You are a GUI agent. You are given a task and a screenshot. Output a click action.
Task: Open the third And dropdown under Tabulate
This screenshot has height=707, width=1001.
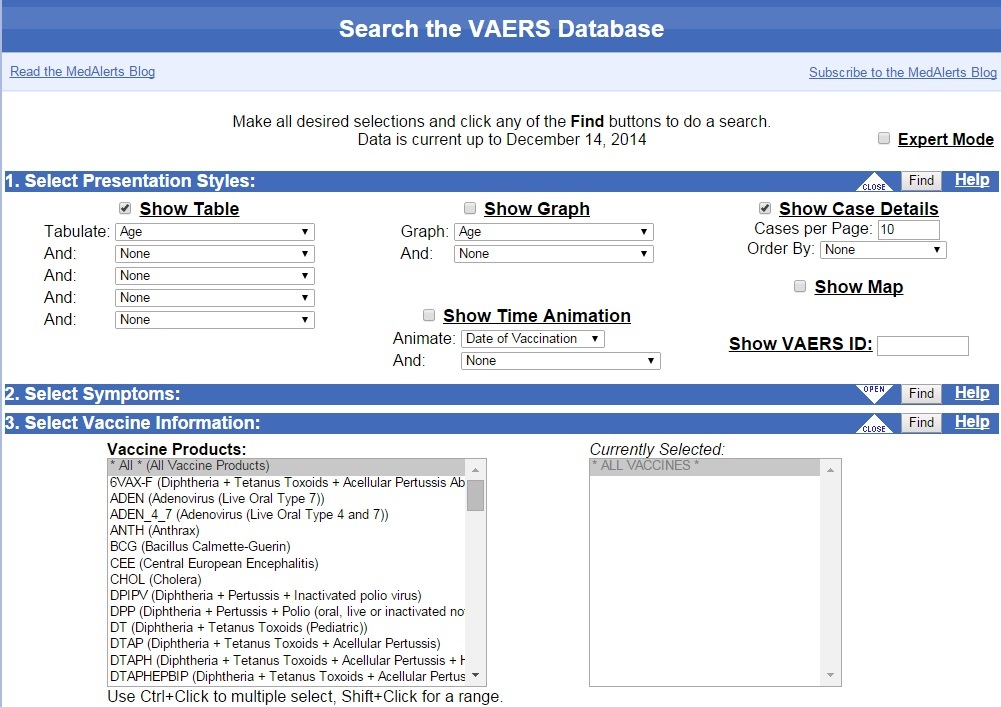tap(214, 298)
